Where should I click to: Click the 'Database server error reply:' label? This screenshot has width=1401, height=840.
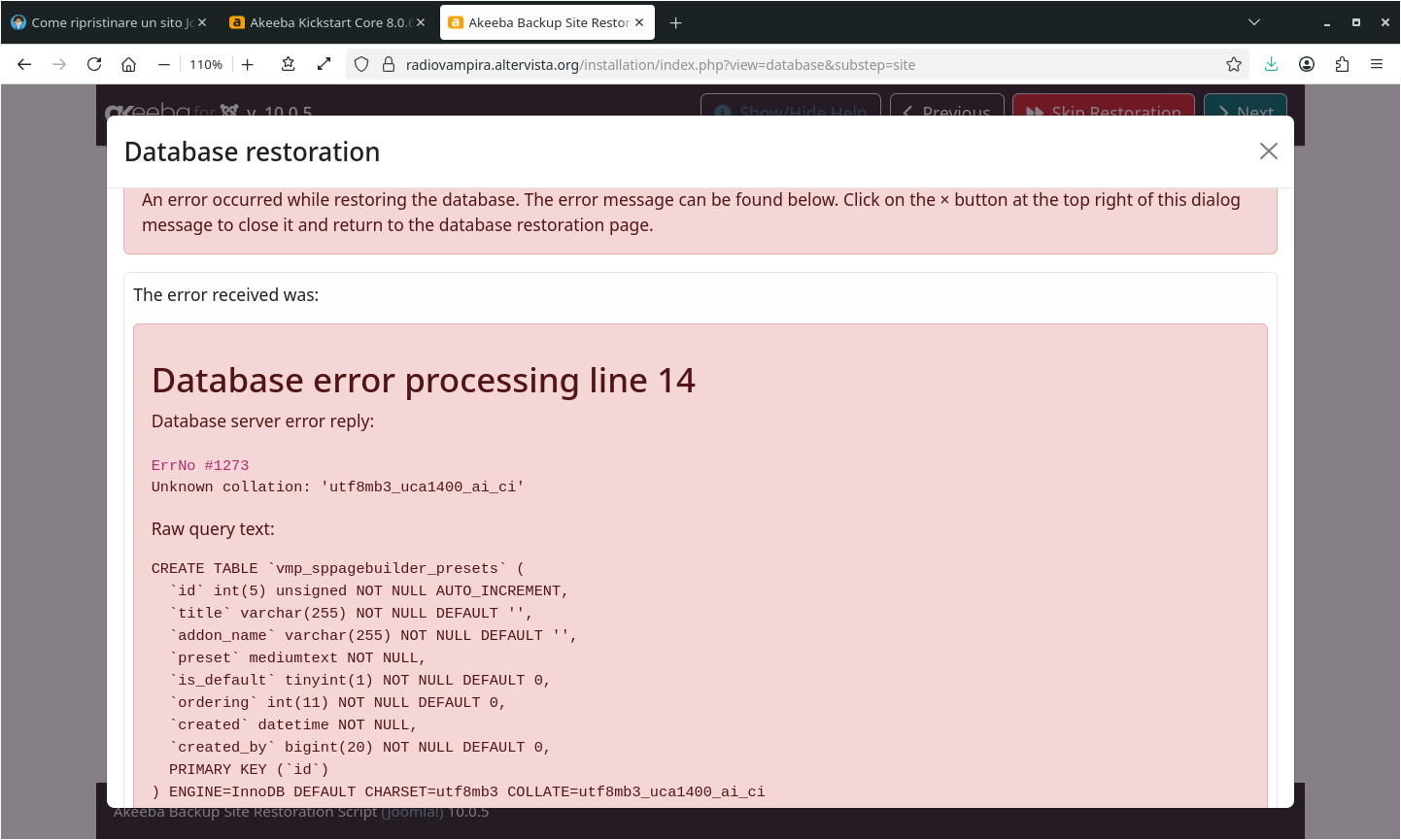pyautogui.click(x=262, y=421)
